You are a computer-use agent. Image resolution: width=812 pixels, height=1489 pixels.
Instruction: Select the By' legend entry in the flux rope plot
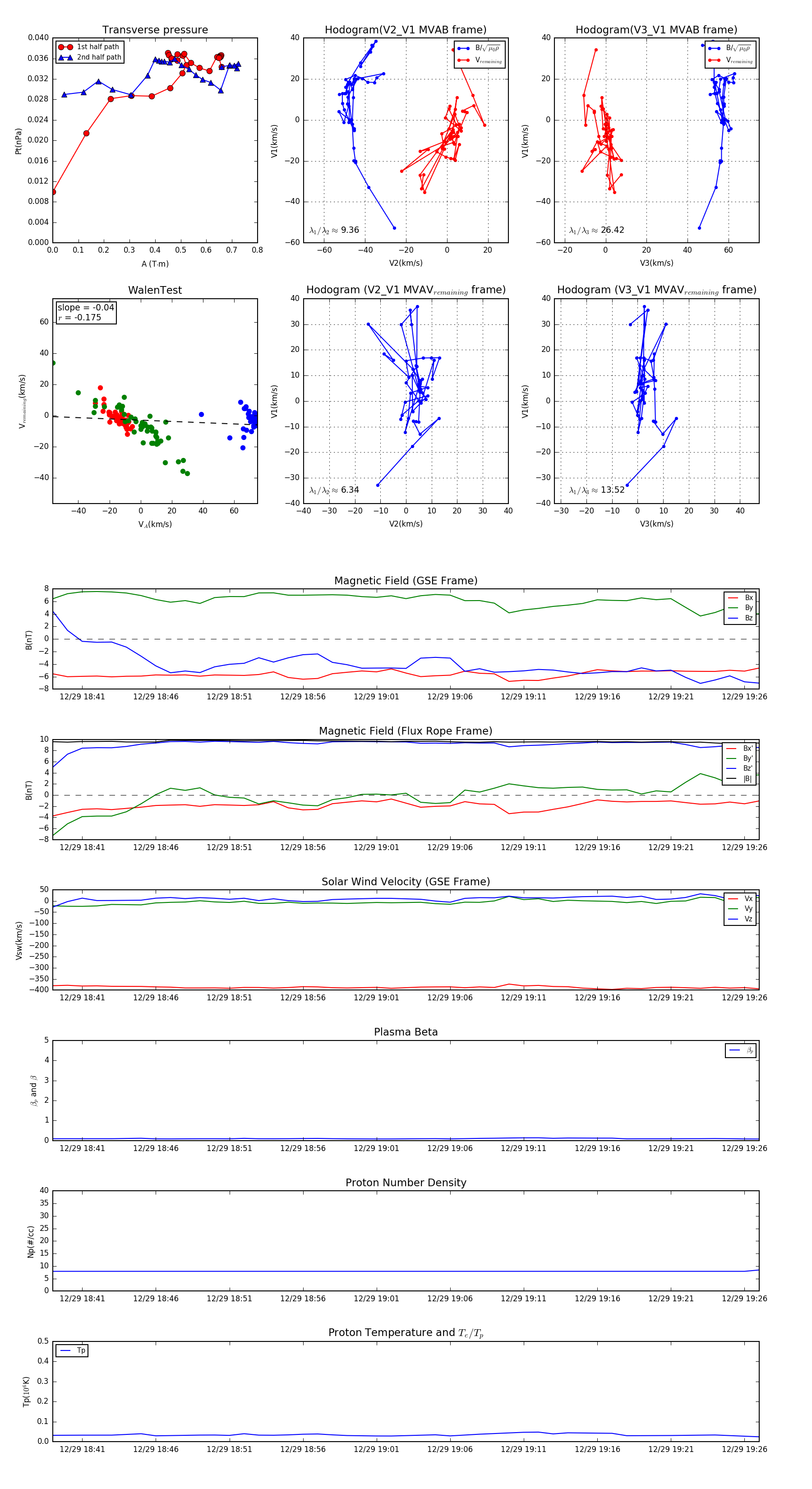coord(740,758)
